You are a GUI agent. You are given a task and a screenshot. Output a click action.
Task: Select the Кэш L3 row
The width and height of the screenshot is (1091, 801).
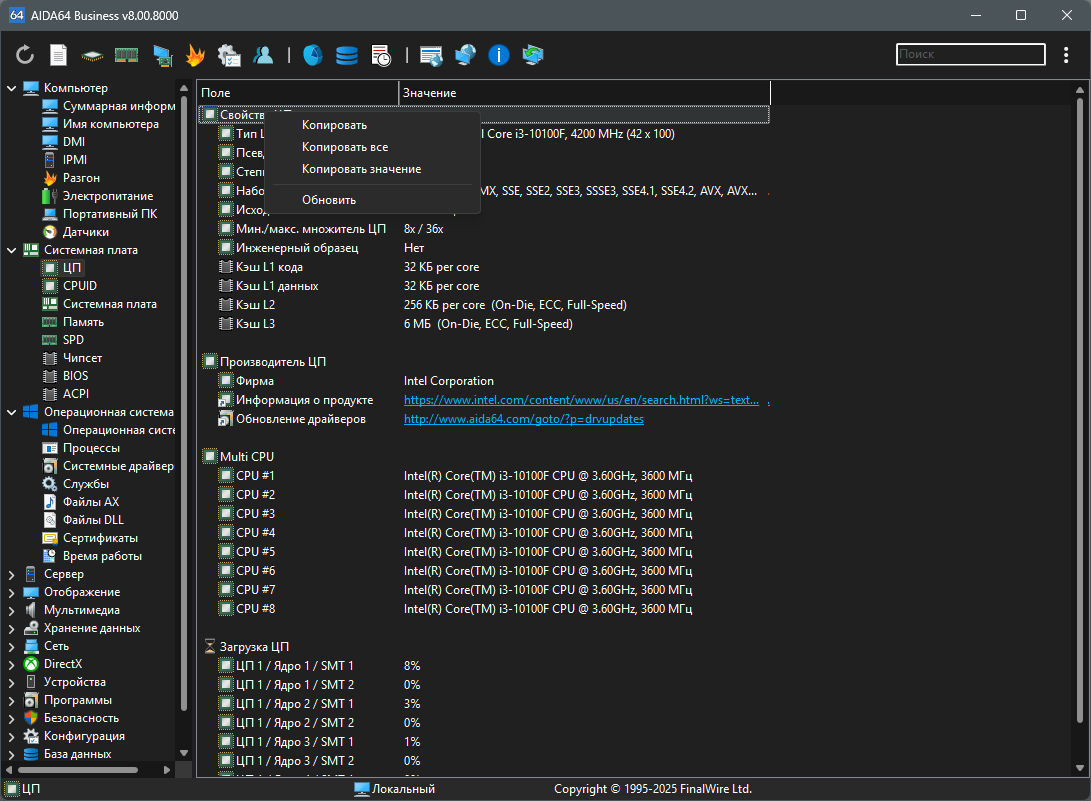tap(484, 324)
